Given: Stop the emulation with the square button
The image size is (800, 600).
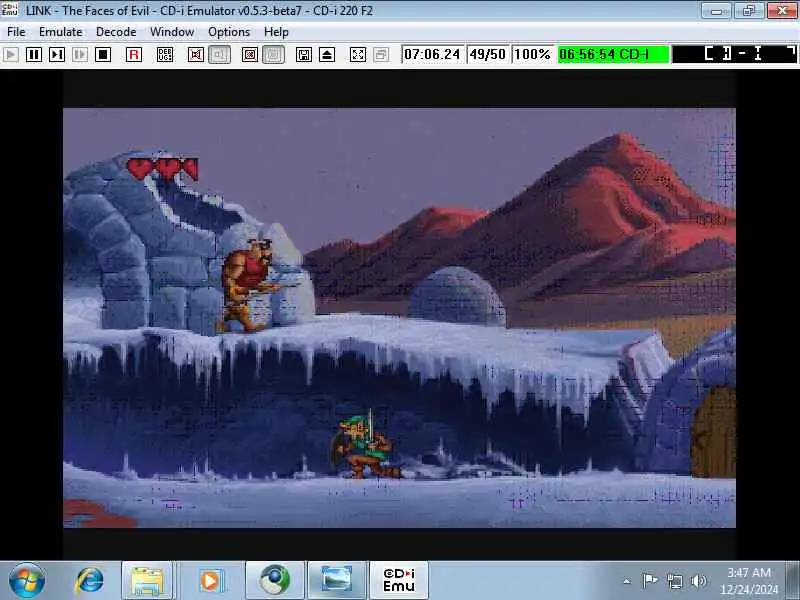Looking at the screenshot, I should point(103,55).
